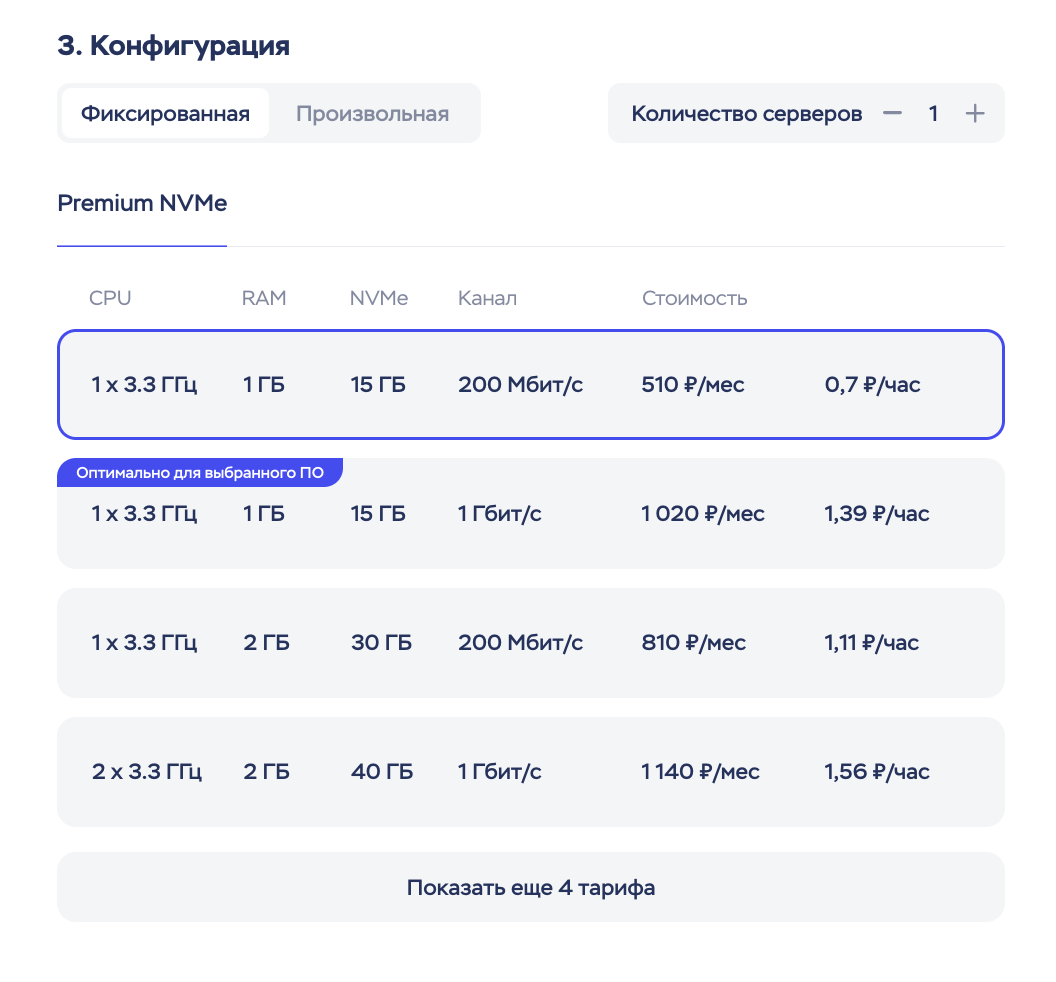Click the Канал column header

coord(487,297)
